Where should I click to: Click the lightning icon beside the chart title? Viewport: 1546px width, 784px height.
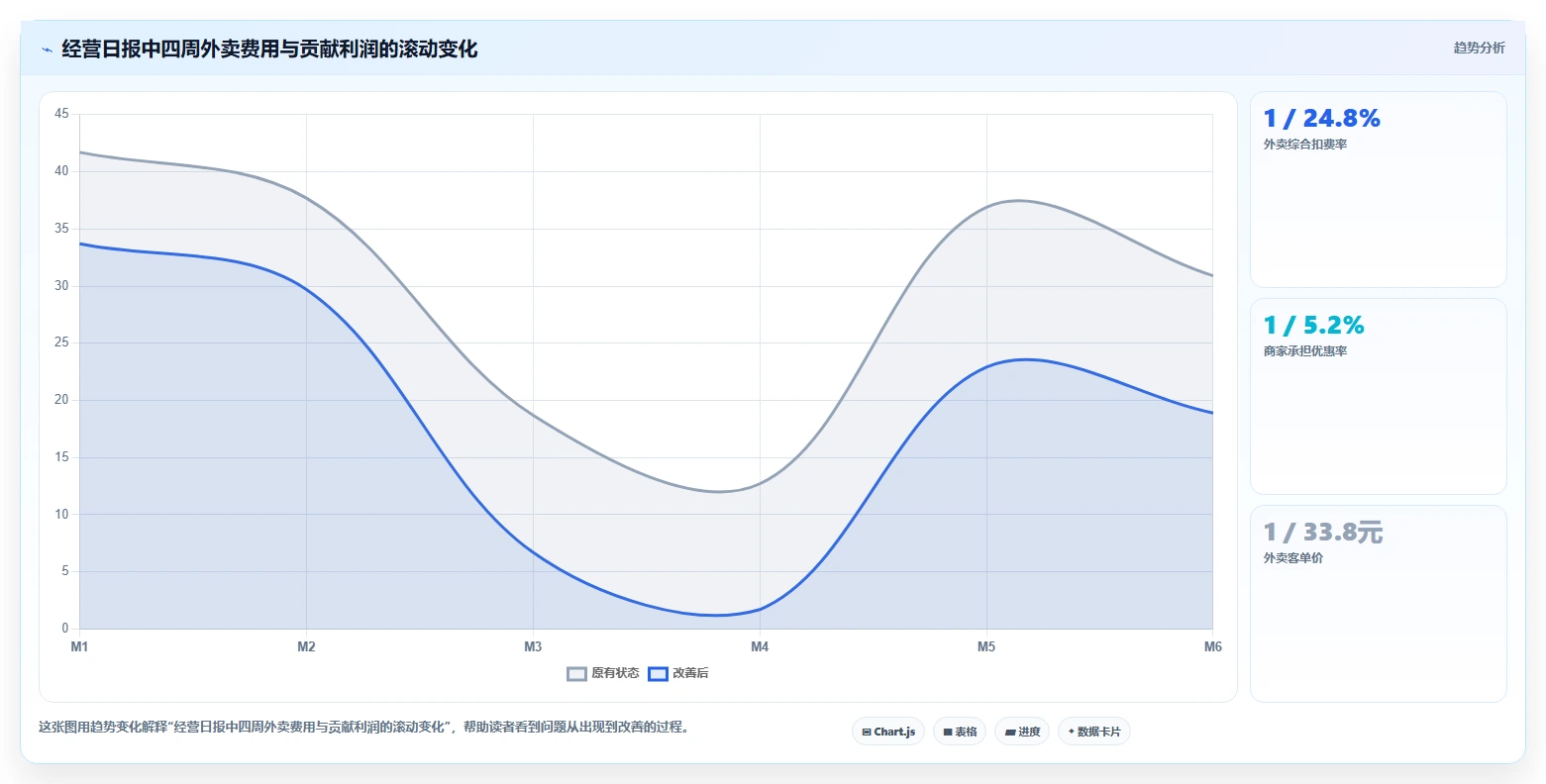pos(47,49)
